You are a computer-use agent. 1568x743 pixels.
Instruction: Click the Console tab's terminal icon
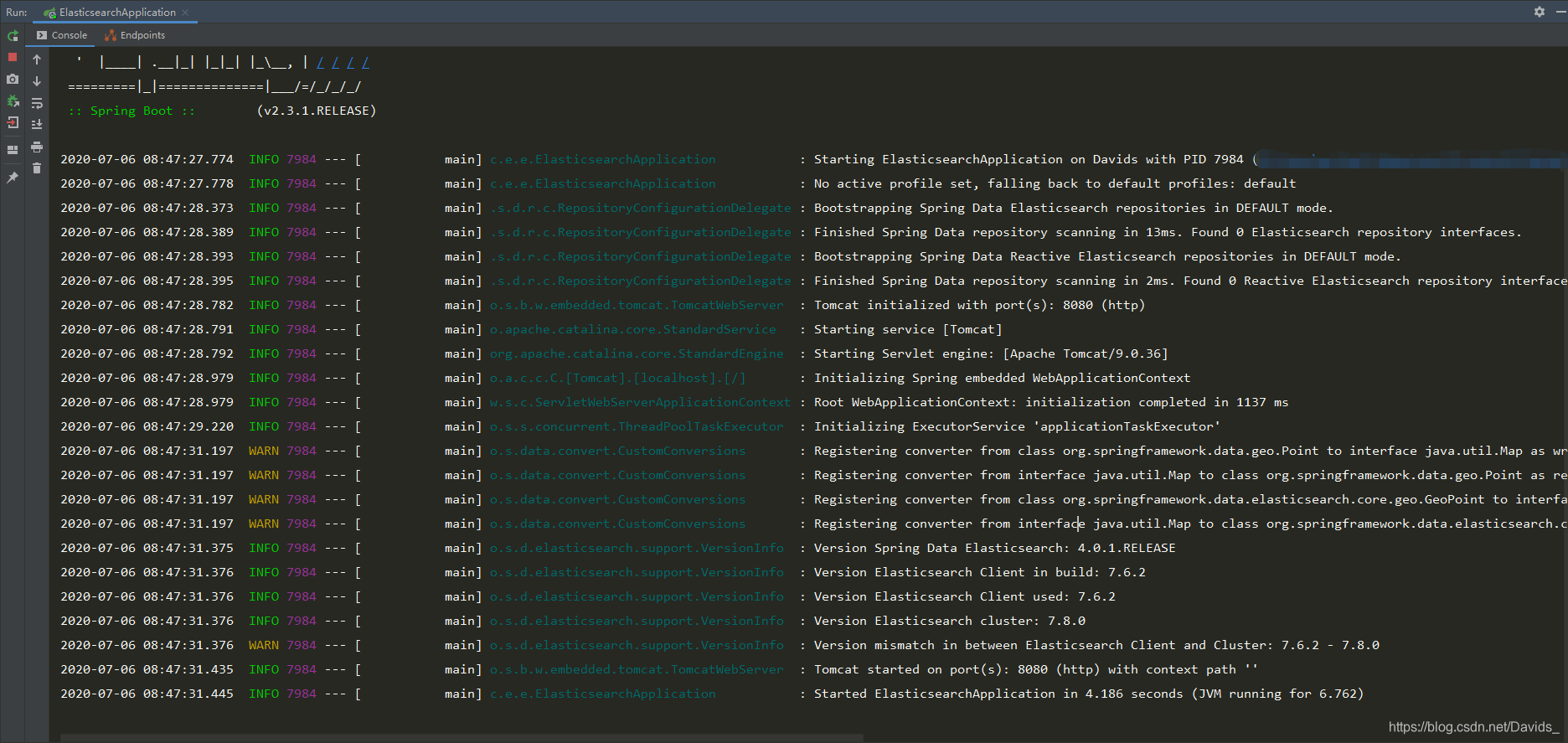(x=42, y=35)
